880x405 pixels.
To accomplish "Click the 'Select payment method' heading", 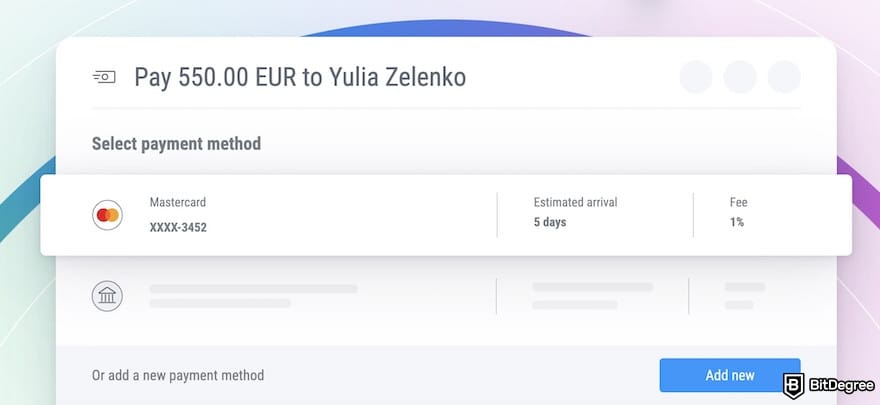I will [x=176, y=144].
